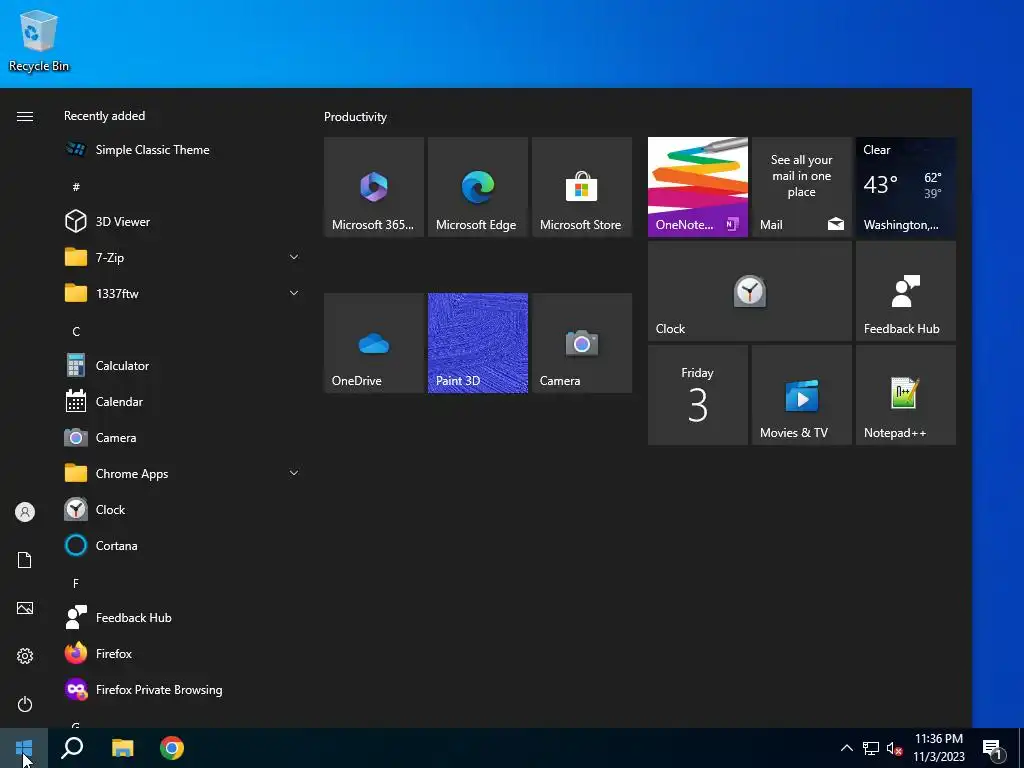This screenshot has height=768, width=1024.
Task: Open the Friday 3 calendar tile
Action: pos(697,395)
